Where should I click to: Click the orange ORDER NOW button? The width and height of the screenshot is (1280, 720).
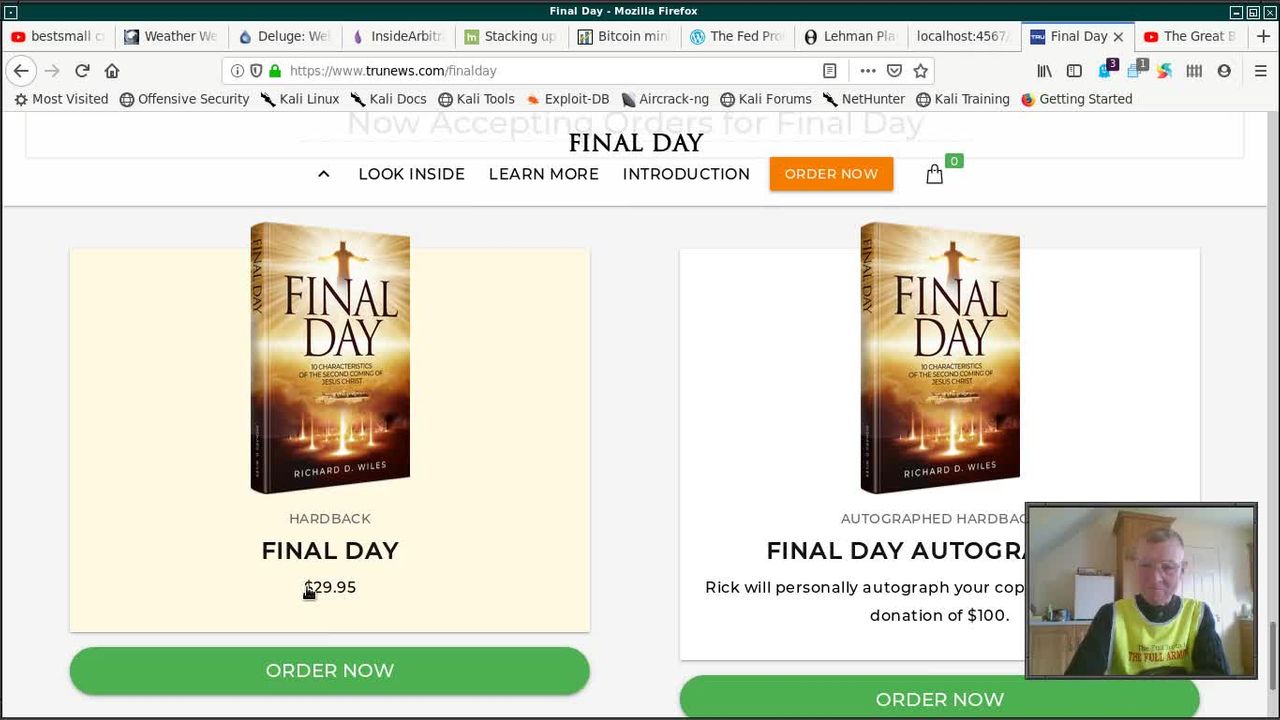830,174
